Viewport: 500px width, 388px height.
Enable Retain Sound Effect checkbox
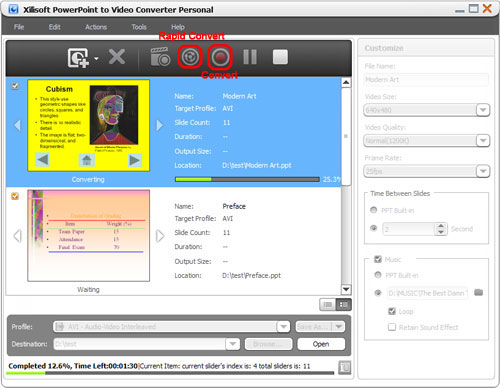pyautogui.click(x=392, y=327)
